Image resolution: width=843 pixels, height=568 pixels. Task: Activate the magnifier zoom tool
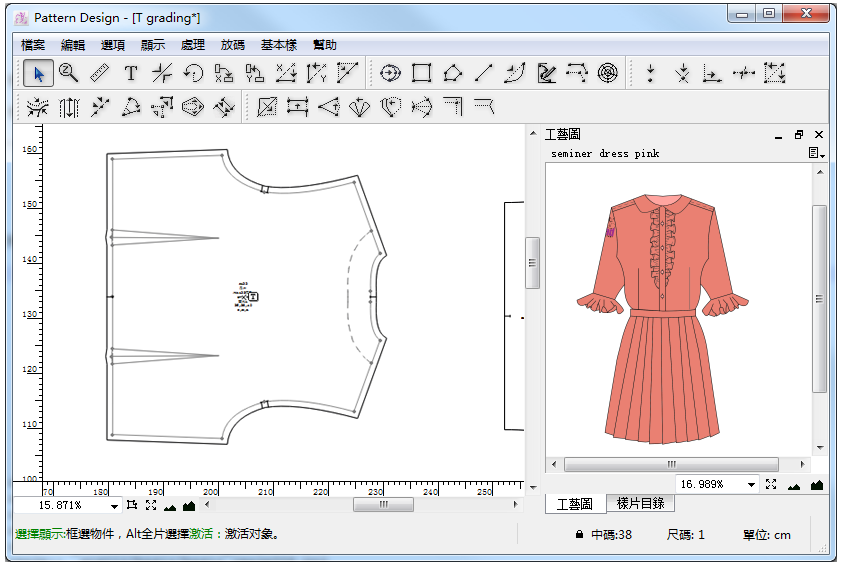point(68,73)
